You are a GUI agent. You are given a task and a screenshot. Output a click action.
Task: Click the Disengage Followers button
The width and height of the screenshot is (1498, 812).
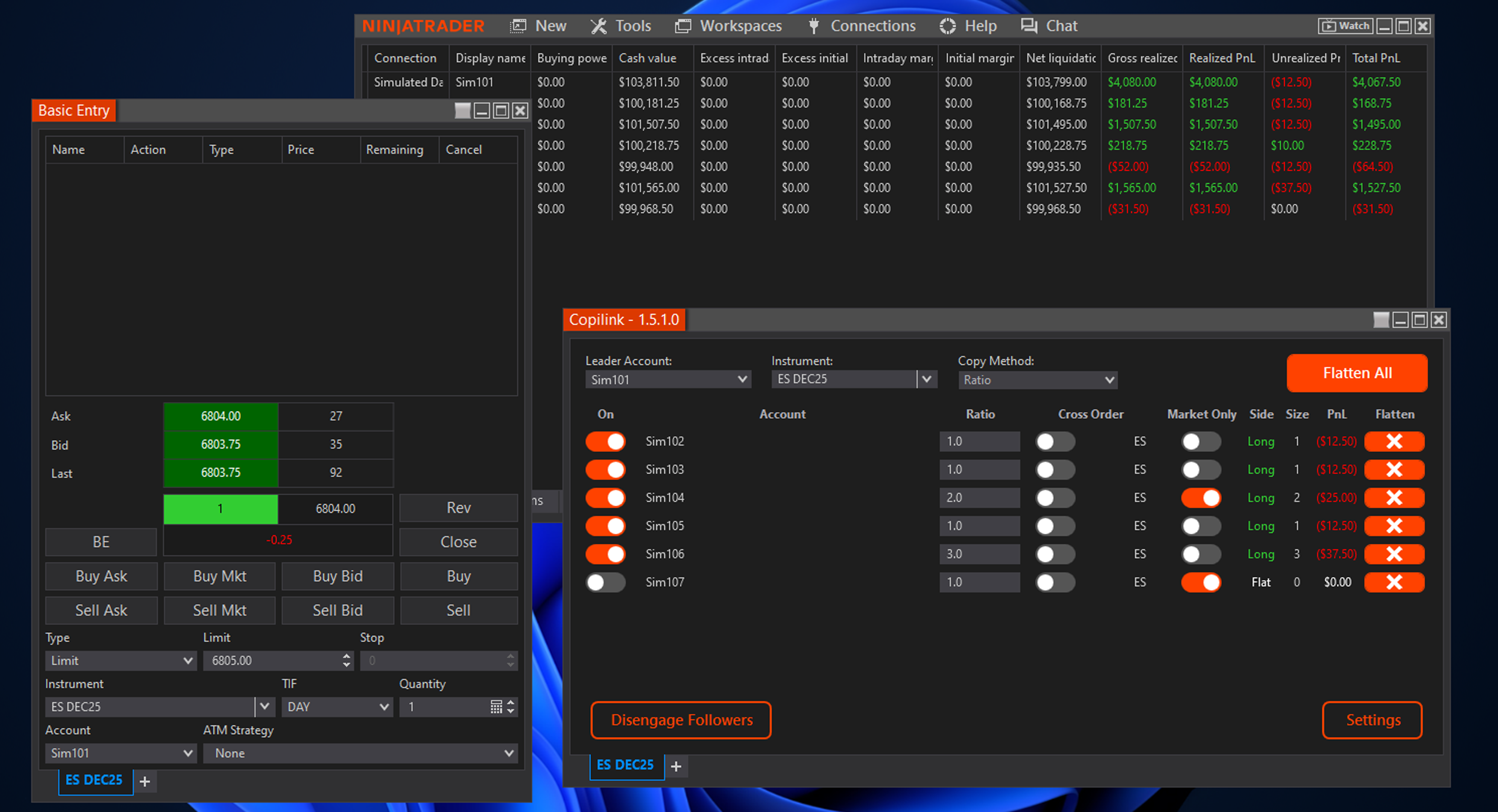[x=681, y=720]
